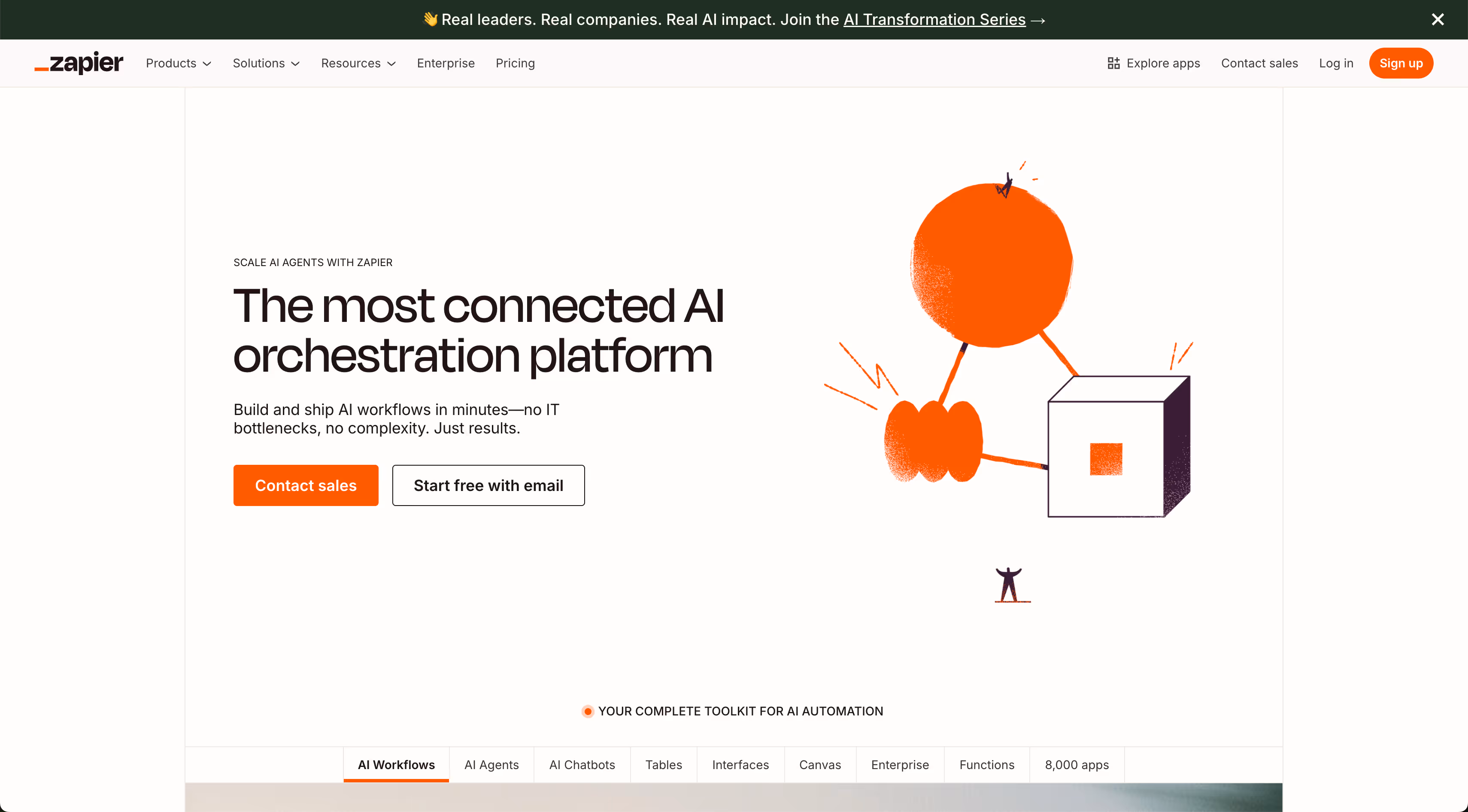Select the Functions tab
Viewport: 1468px width, 812px height.
(986, 765)
